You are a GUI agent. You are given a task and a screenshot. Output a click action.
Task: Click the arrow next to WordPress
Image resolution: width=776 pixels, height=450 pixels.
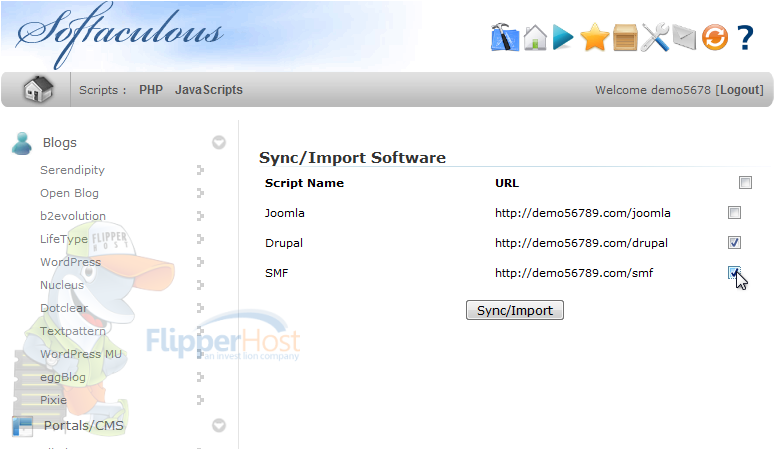[200, 262]
